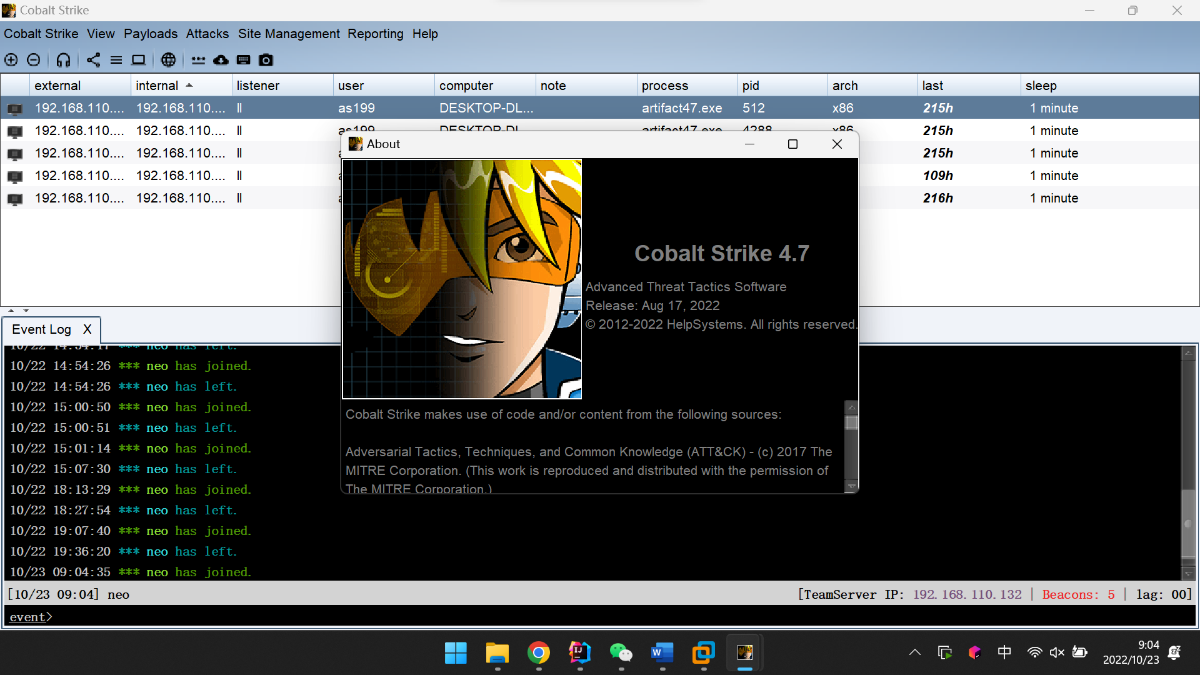Open the globe icon in toolbar
The image size is (1200, 675).
point(169,60)
